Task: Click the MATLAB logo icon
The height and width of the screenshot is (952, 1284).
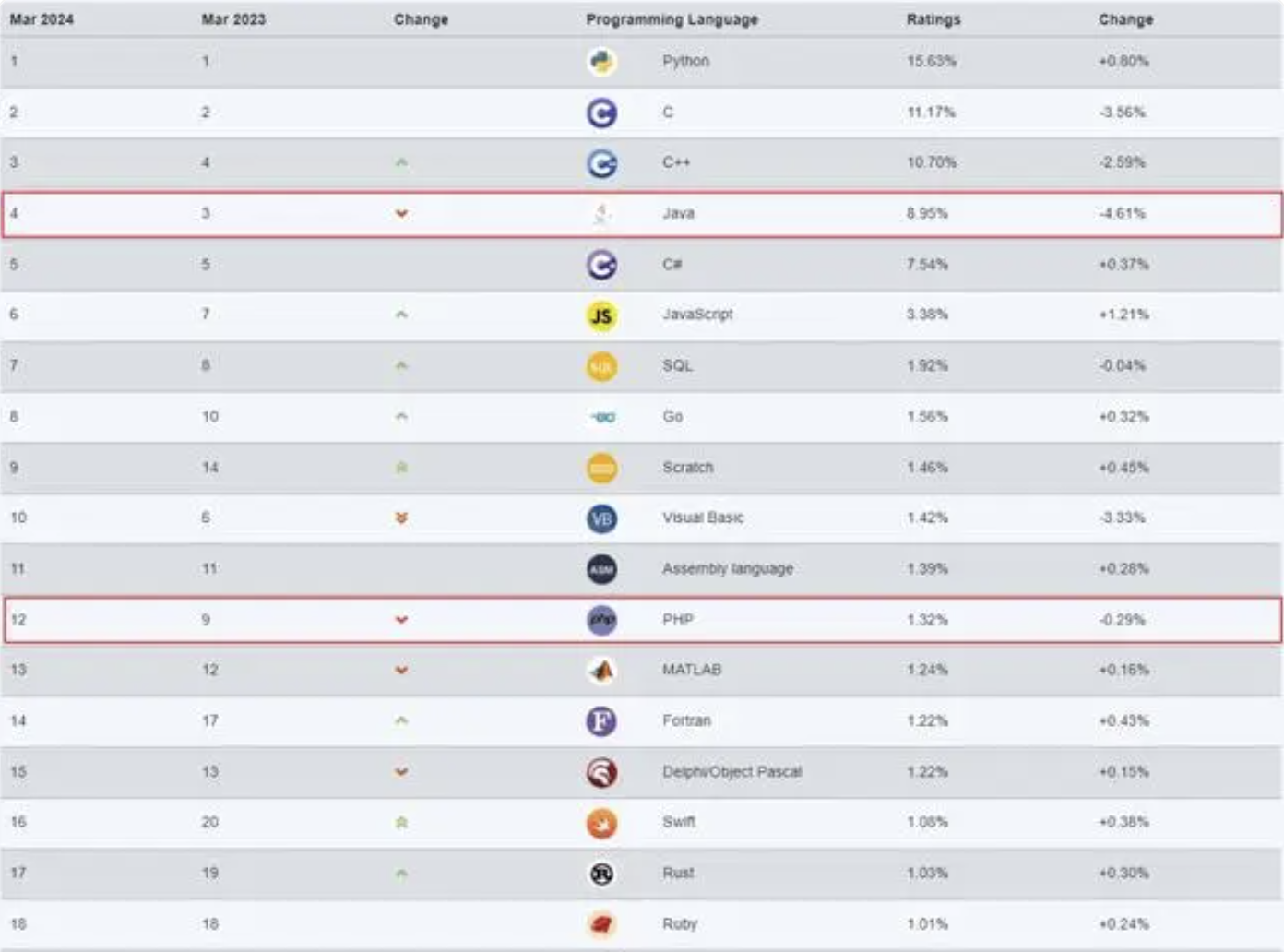Action: (601, 671)
